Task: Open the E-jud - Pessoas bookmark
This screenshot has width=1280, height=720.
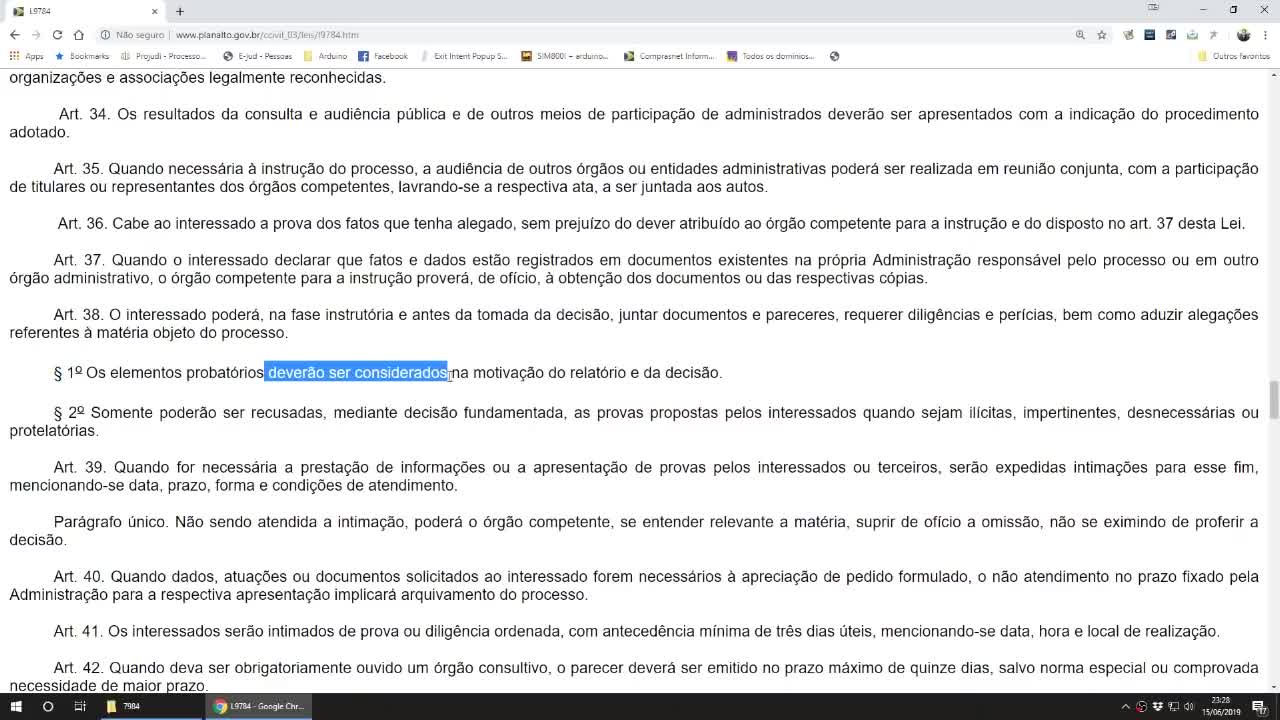Action: [x=258, y=56]
